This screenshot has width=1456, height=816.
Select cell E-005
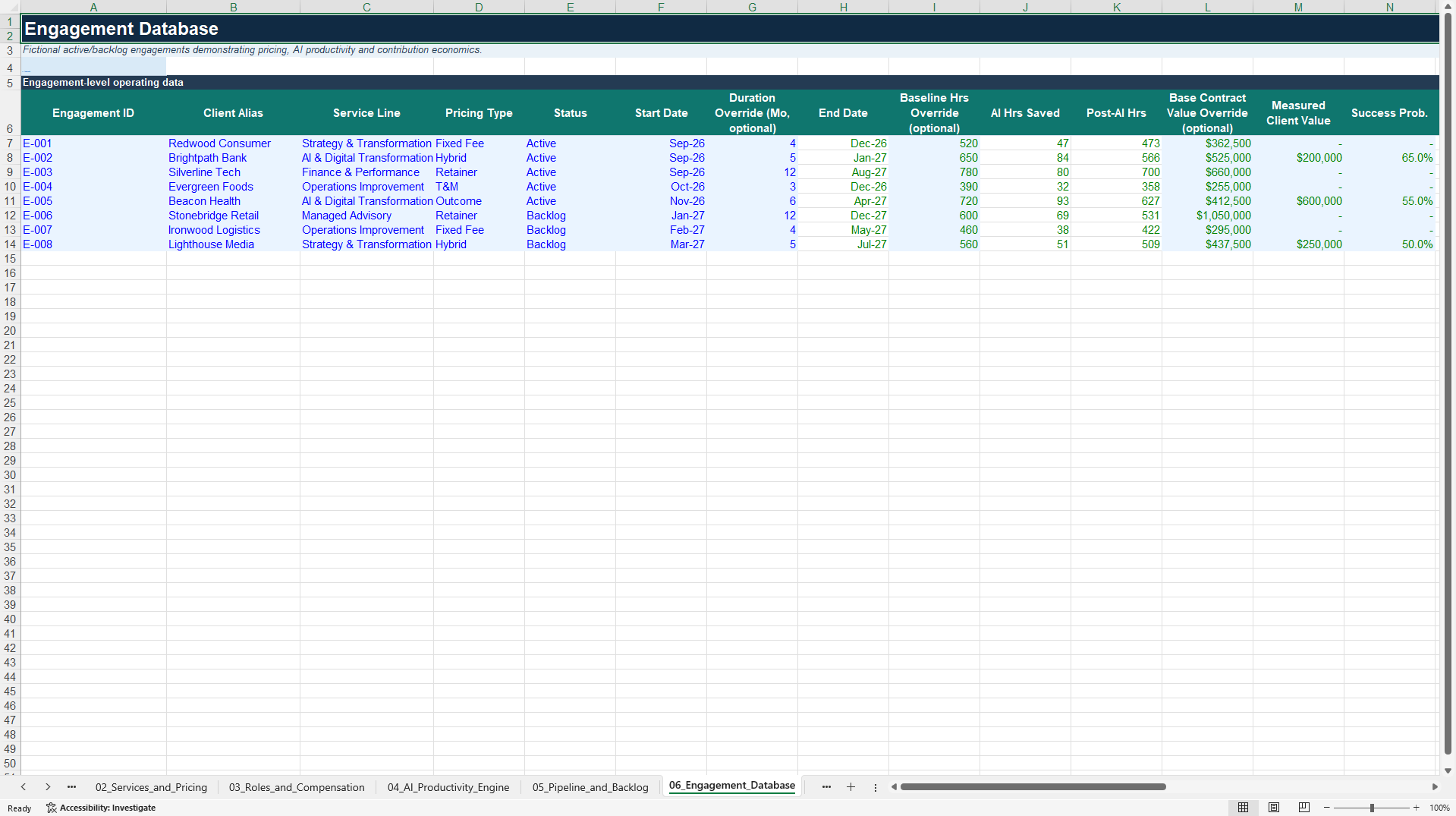click(93, 201)
